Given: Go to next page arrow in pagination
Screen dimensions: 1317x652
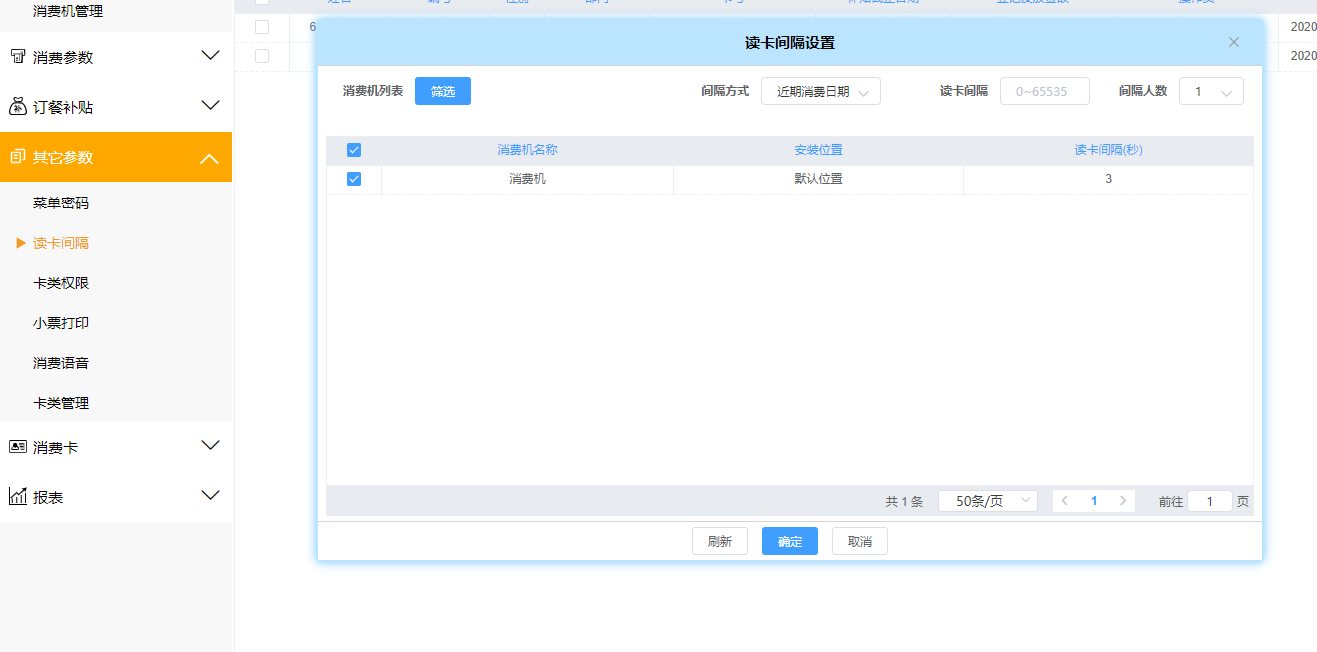Looking at the screenshot, I should [x=1123, y=501].
